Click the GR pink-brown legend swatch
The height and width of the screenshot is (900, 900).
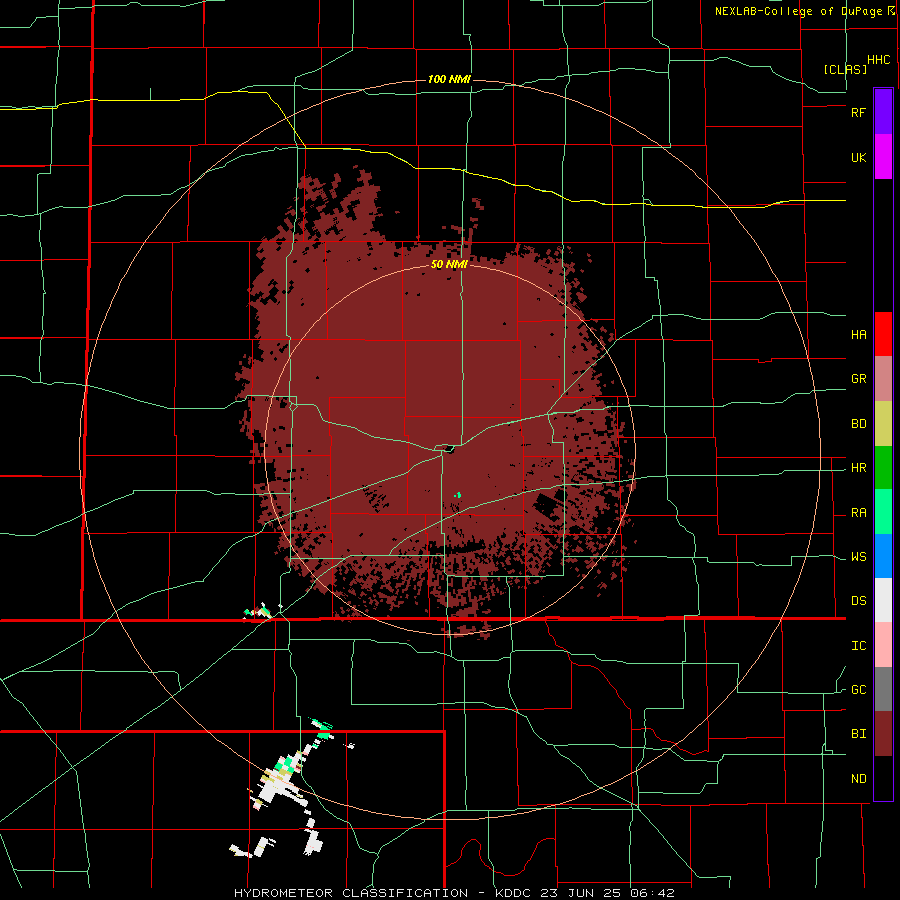tap(883, 378)
